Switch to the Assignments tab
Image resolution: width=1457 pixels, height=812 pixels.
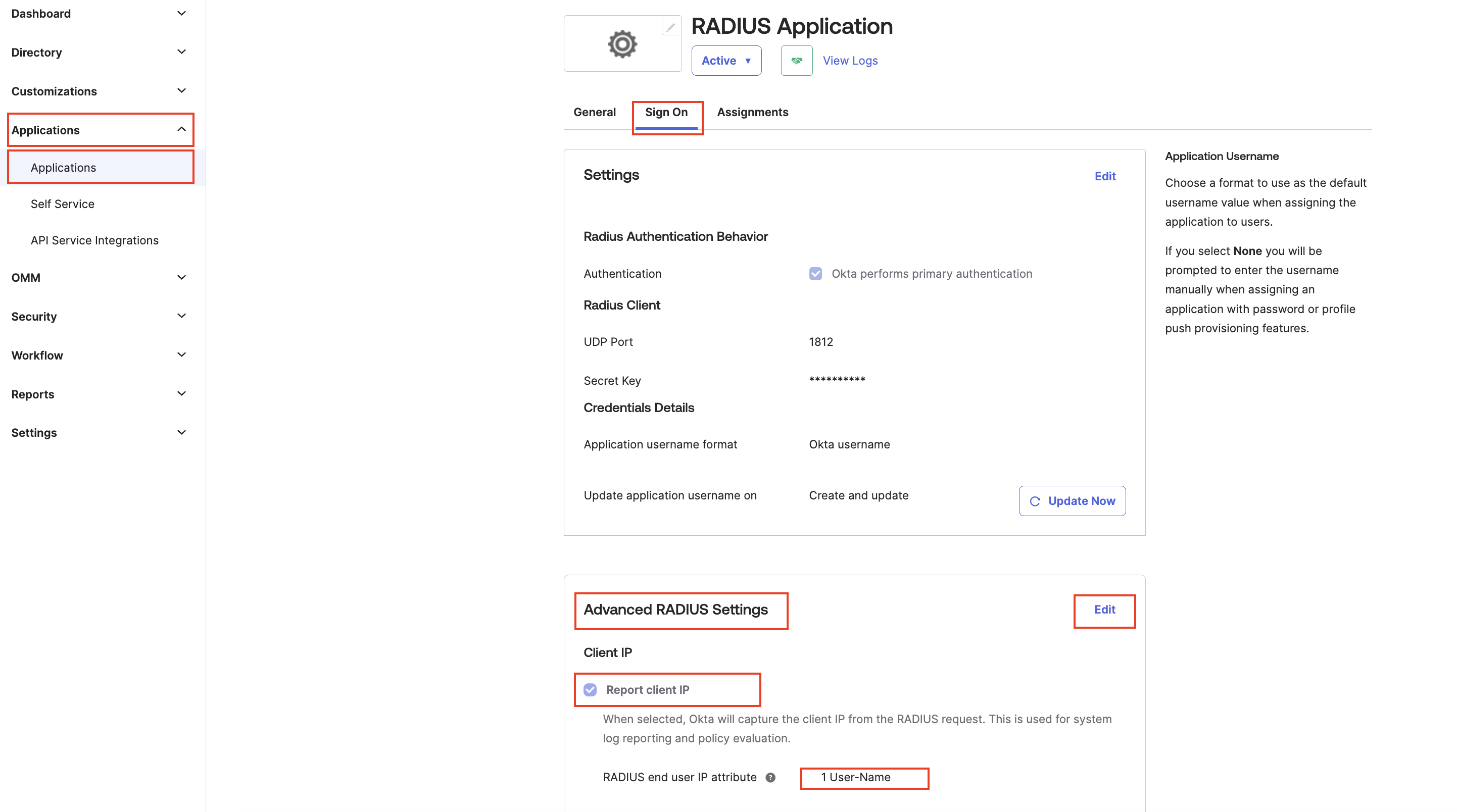coord(752,112)
